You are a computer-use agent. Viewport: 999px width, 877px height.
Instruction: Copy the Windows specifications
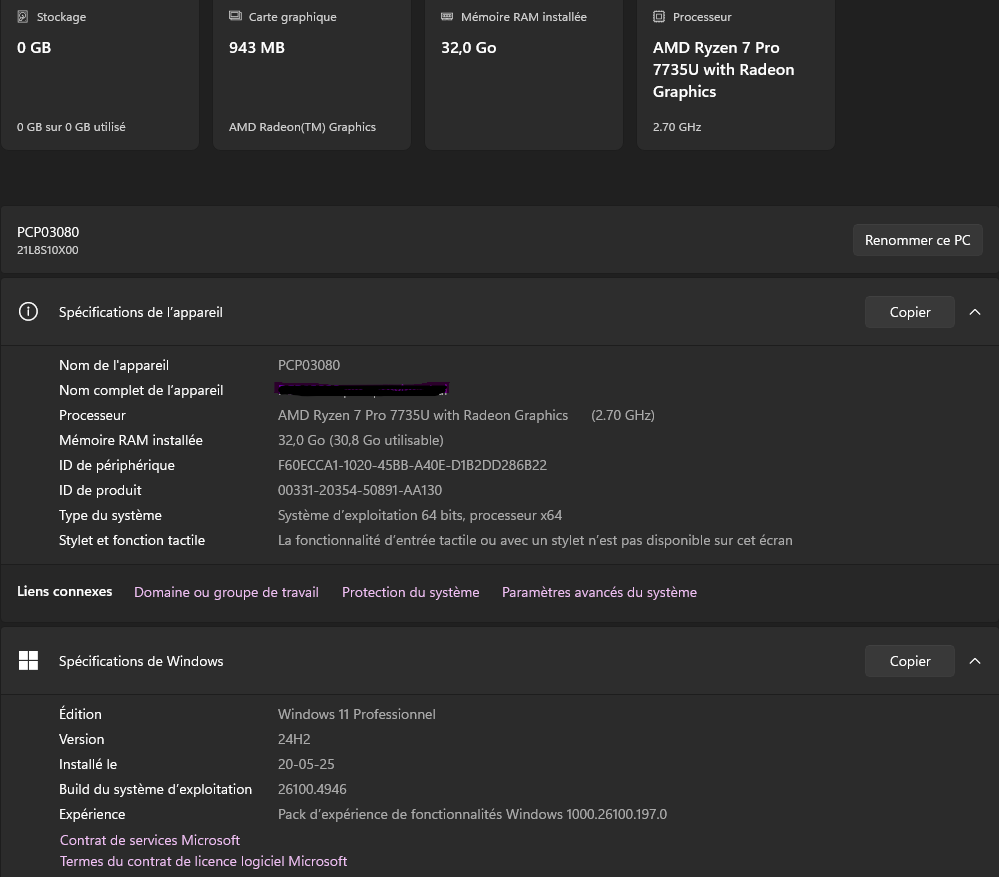910,661
